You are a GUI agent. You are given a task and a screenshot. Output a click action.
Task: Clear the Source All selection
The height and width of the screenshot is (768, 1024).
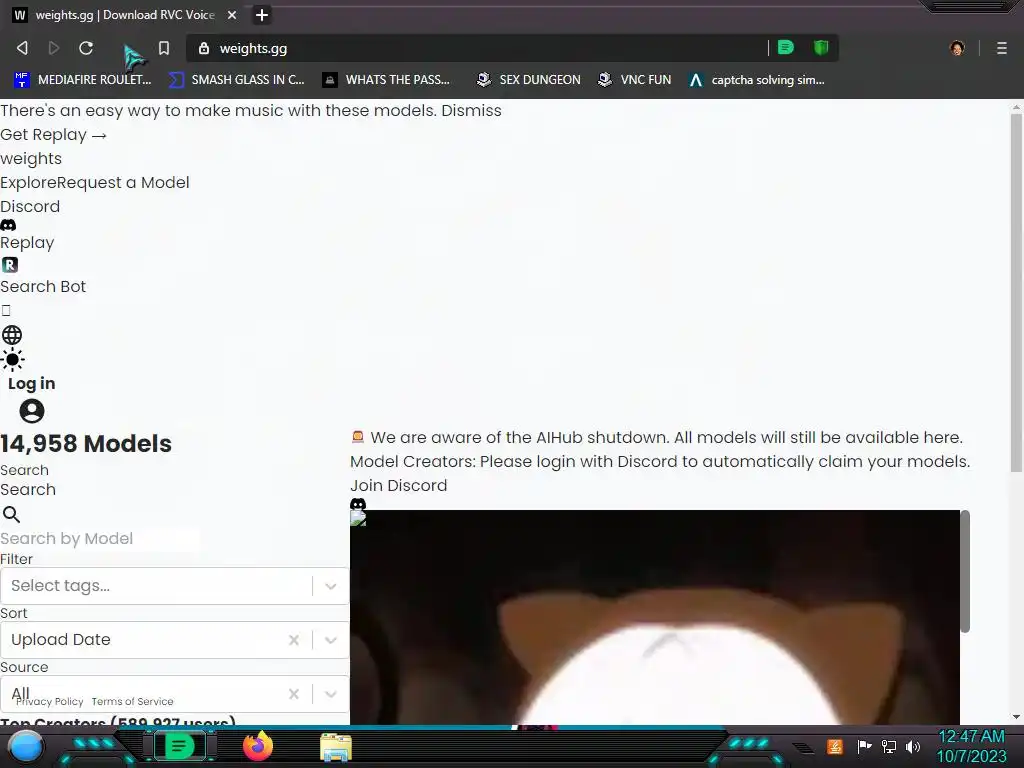[294, 694]
